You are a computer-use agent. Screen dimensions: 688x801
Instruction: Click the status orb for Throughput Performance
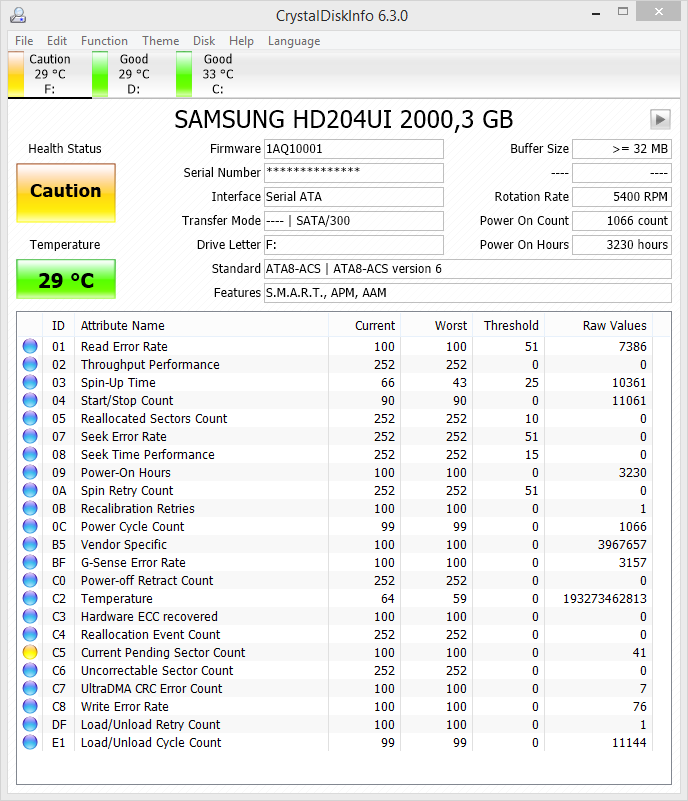[x=30, y=364]
